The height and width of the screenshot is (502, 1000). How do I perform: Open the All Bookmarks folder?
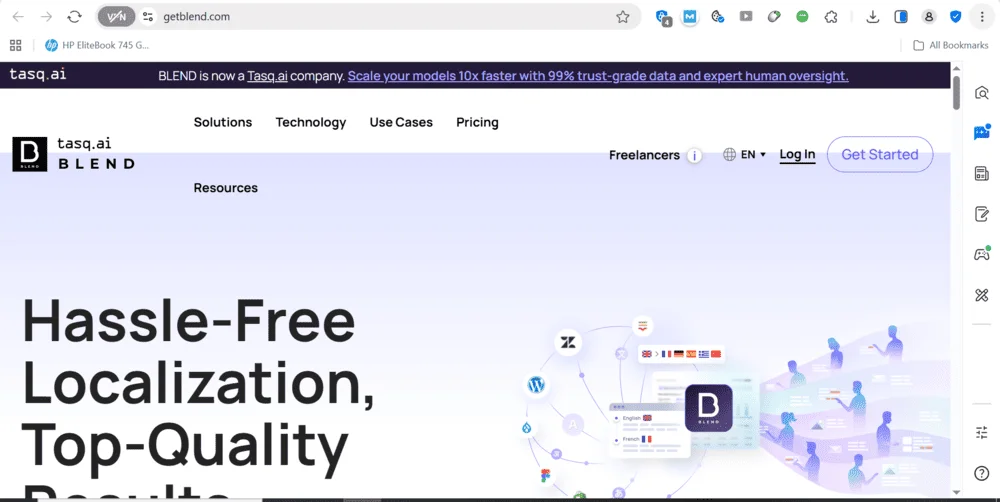[x=950, y=45]
